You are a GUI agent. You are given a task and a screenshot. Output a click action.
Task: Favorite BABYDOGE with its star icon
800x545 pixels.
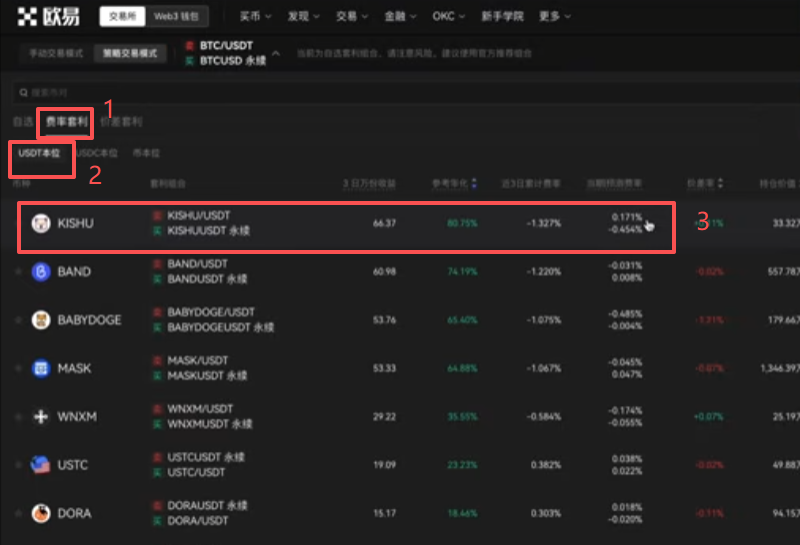point(18,320)
